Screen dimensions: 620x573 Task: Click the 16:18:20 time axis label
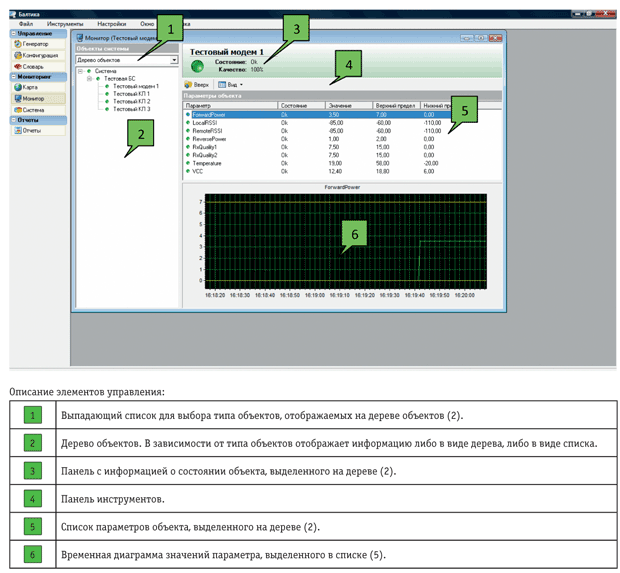[x=215, y=295]
